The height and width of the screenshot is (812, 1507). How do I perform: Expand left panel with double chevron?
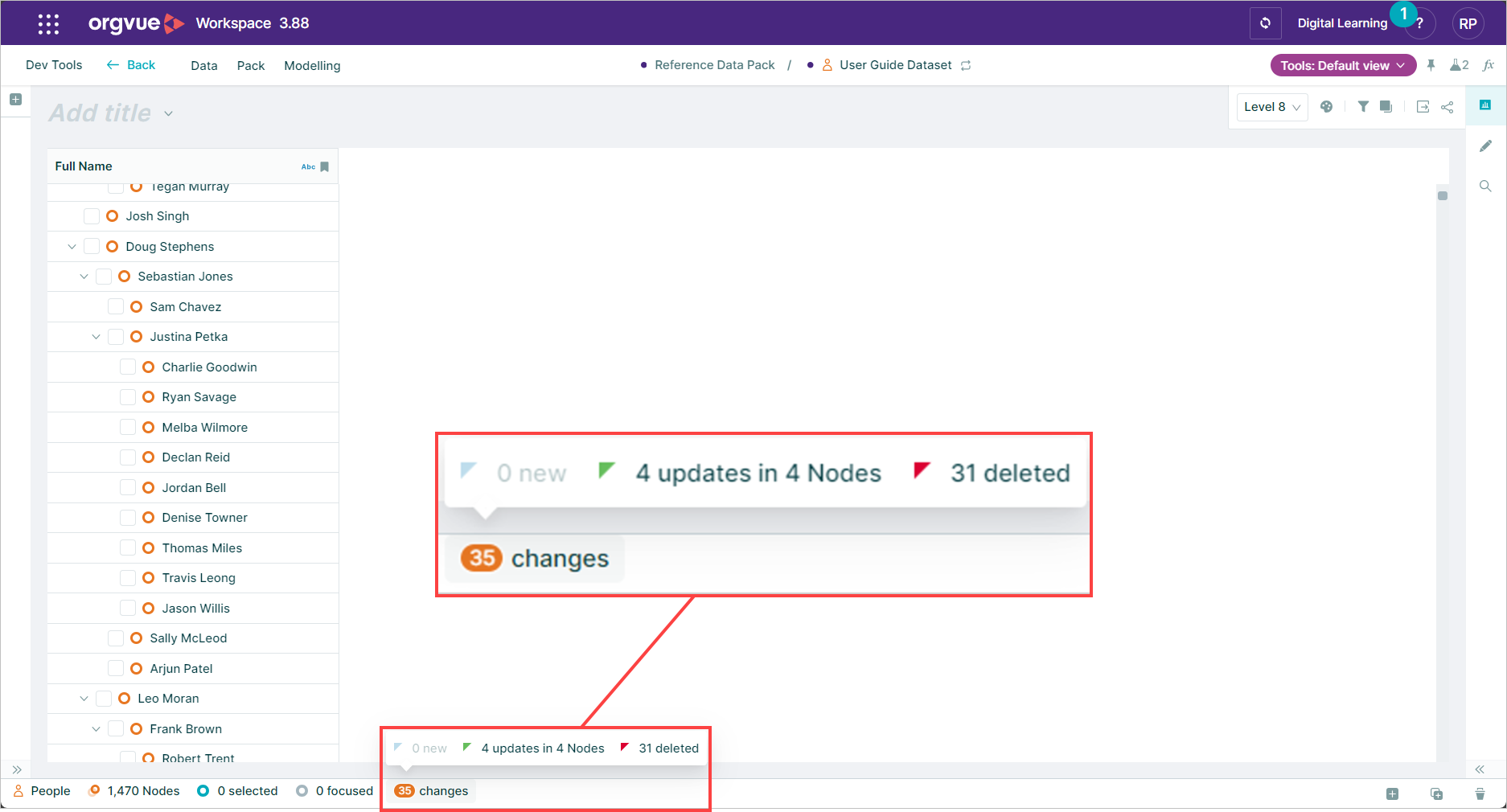click(x=17, y=769)
